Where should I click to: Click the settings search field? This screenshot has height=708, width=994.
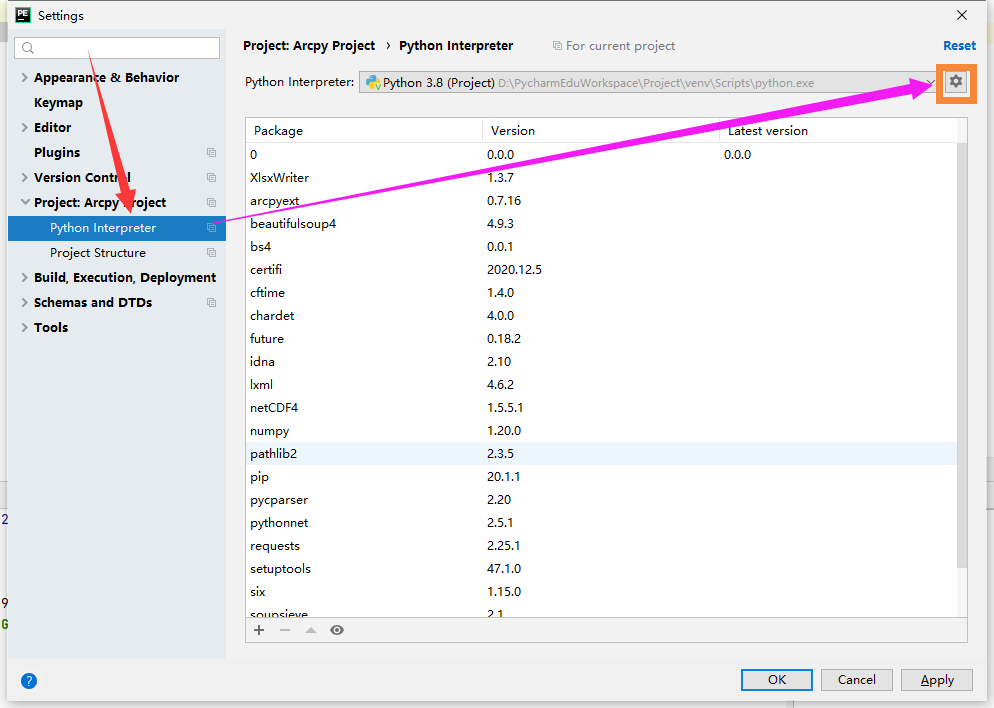(117, 48)
